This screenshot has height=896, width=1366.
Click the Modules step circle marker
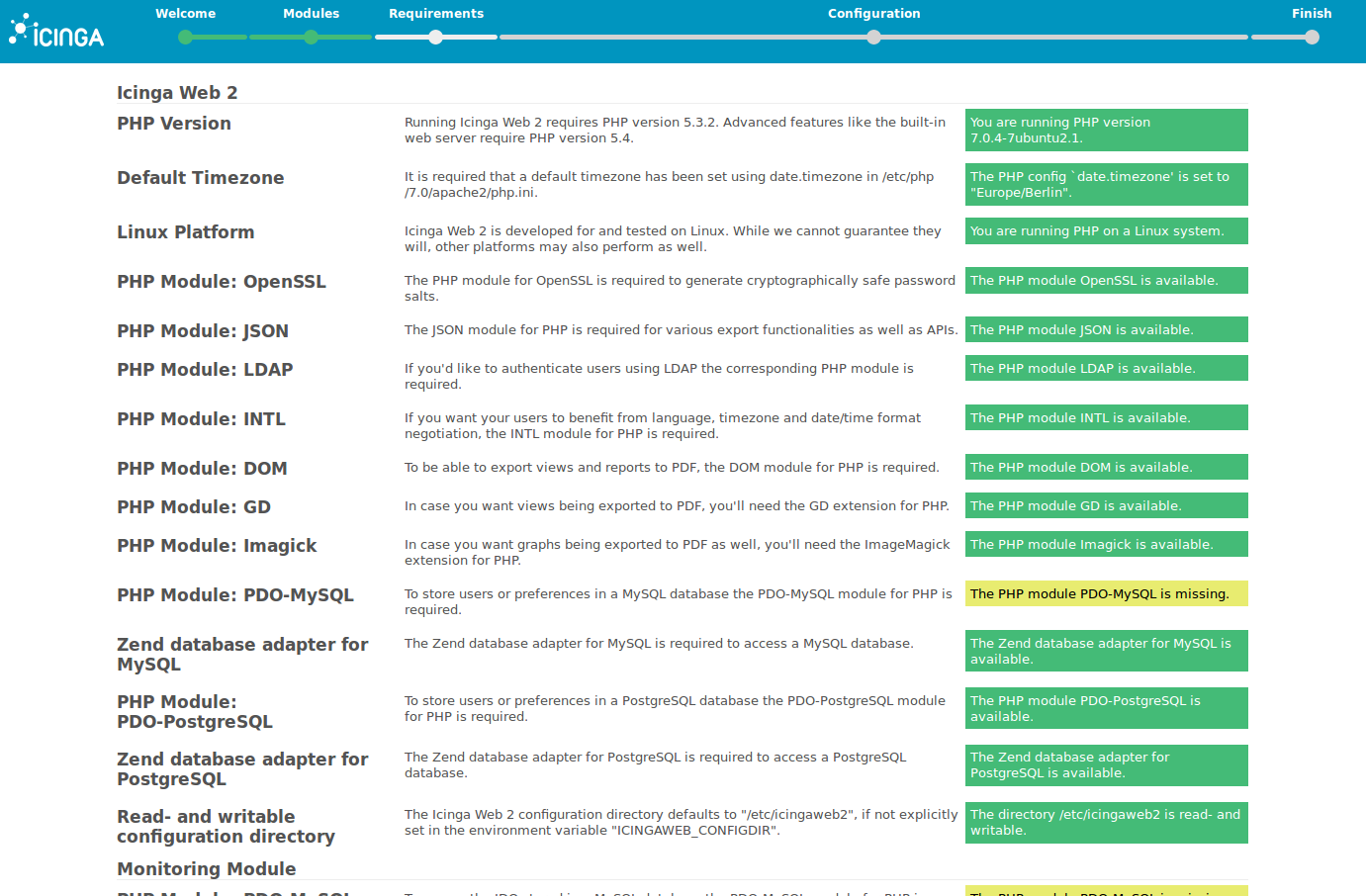pos(311,37)
